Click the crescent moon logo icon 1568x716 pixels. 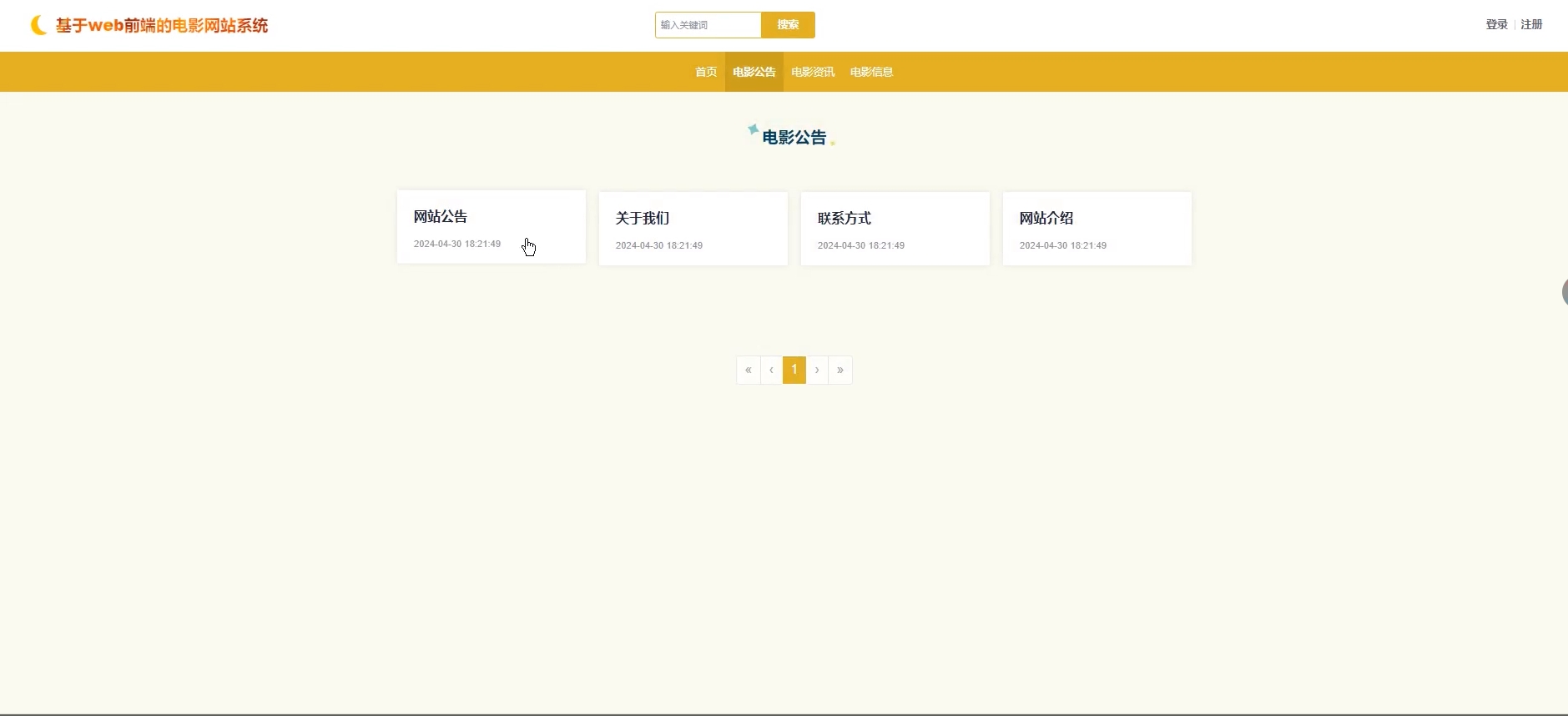(38, 25)
